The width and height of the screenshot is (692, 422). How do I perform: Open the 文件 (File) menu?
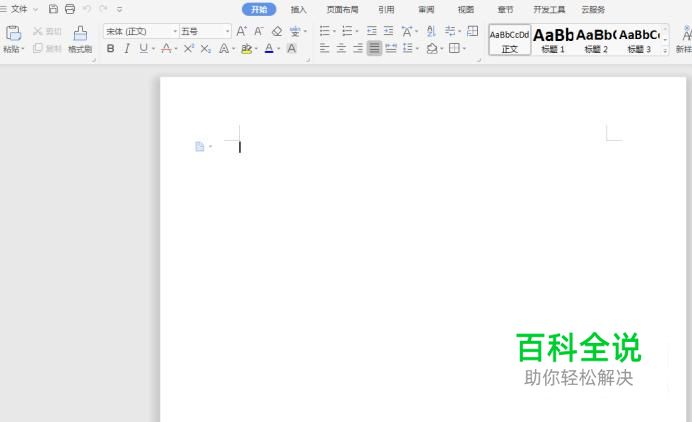18,9
